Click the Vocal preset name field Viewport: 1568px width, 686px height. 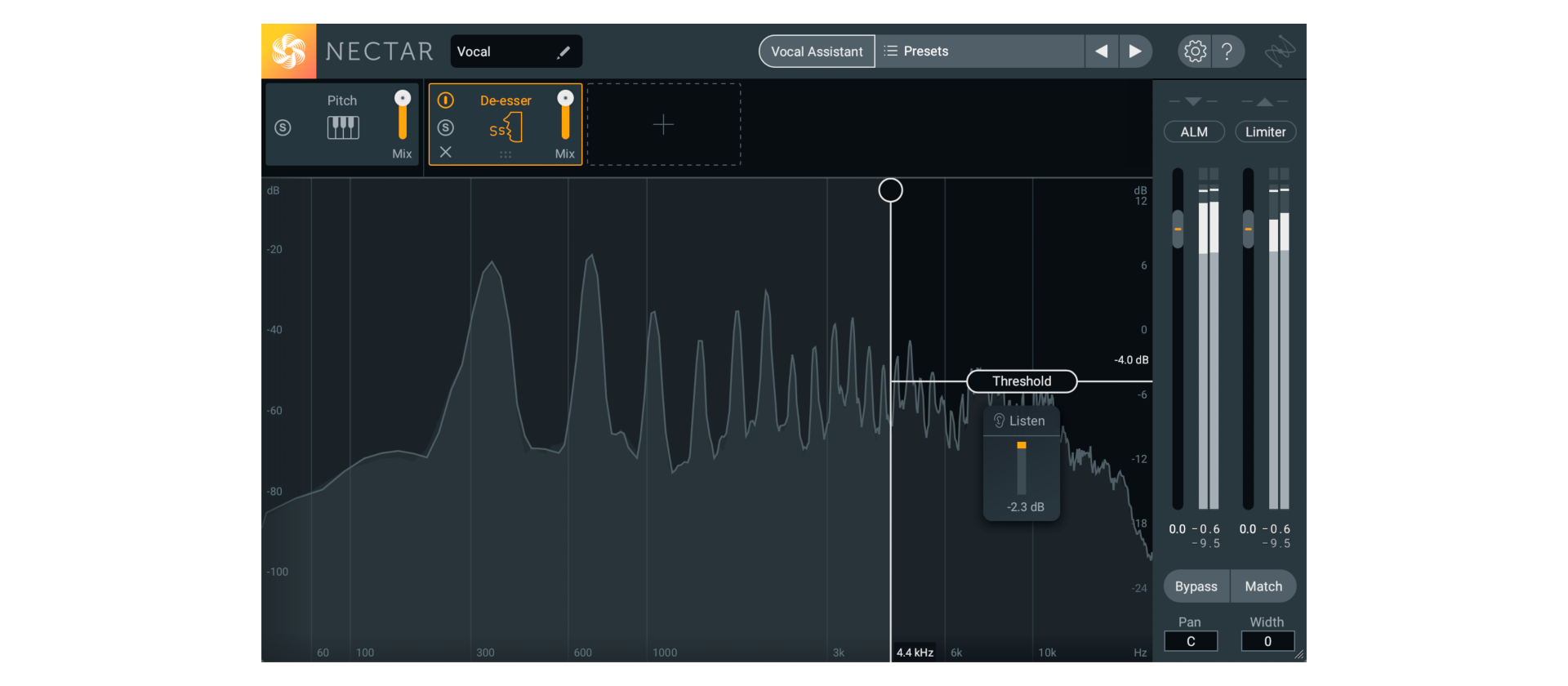click(x=516, y=51)
